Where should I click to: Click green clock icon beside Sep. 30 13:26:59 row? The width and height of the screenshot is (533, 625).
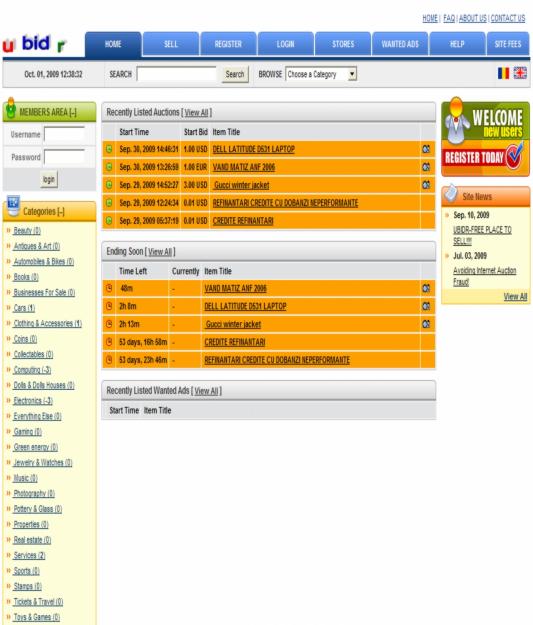pos(109,167)
